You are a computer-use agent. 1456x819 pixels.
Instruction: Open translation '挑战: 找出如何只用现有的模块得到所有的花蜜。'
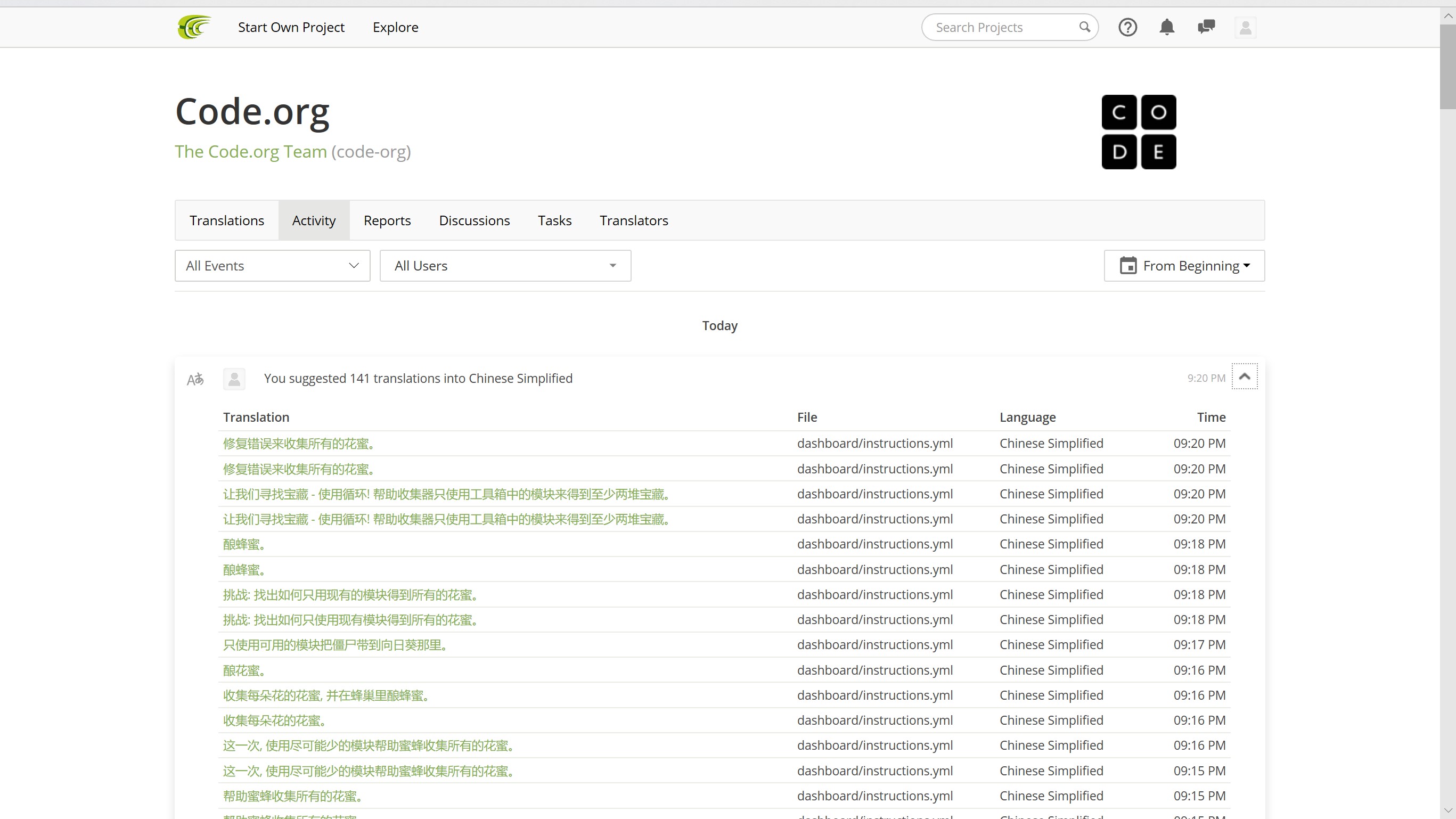click(350, 595)
